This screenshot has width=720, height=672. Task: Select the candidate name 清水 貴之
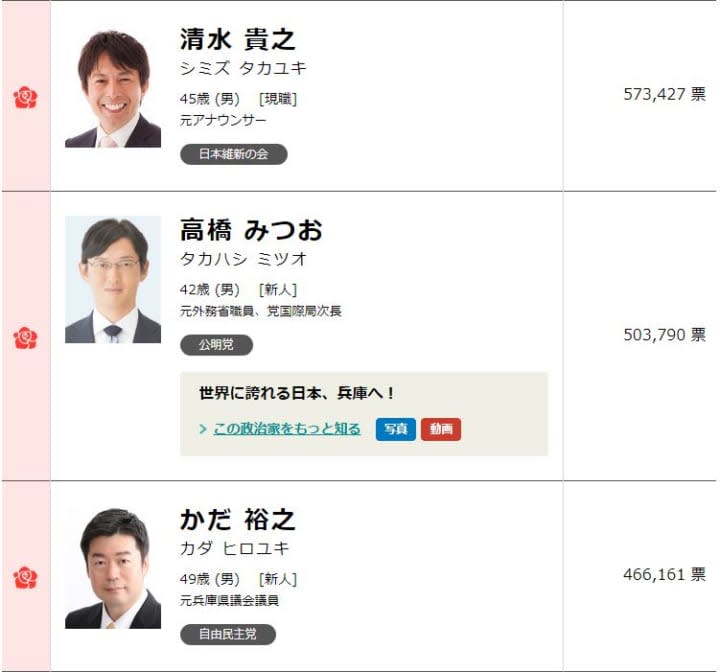[x=237, y=39]
